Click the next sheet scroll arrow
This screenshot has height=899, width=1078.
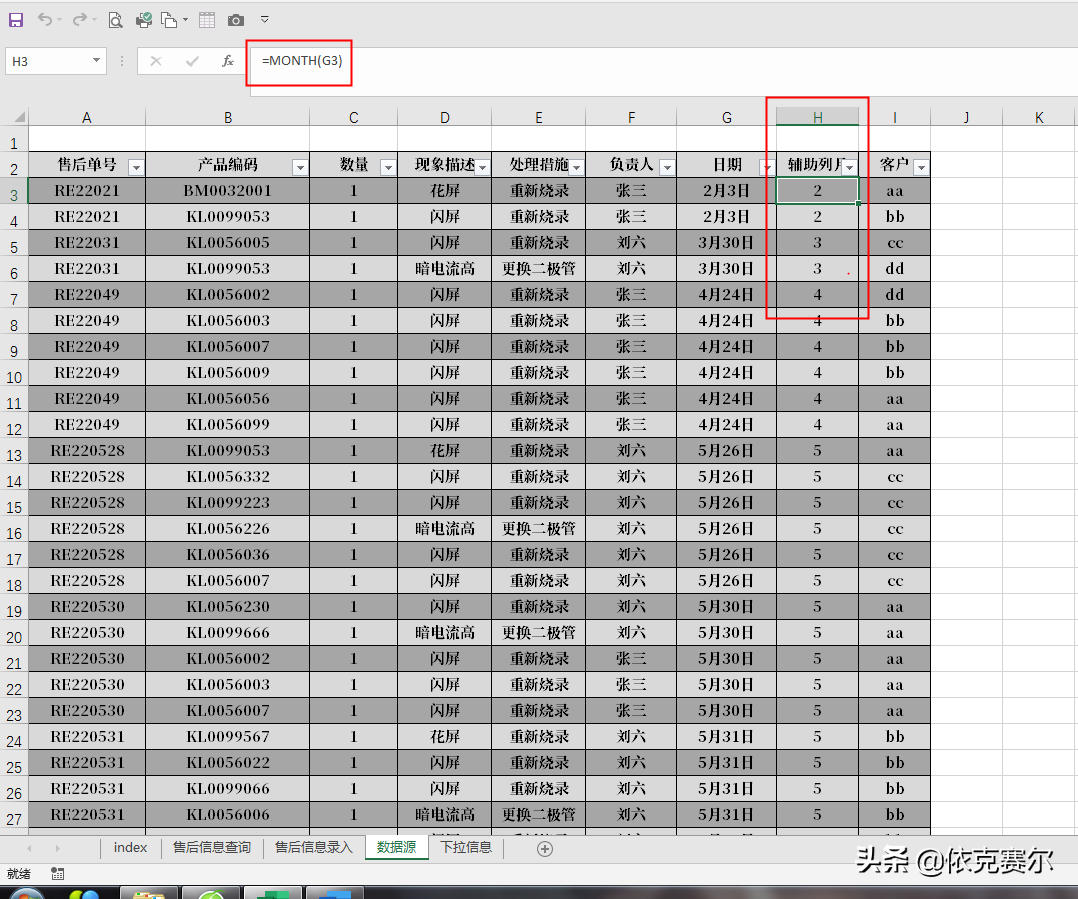[x=58, y=849]
